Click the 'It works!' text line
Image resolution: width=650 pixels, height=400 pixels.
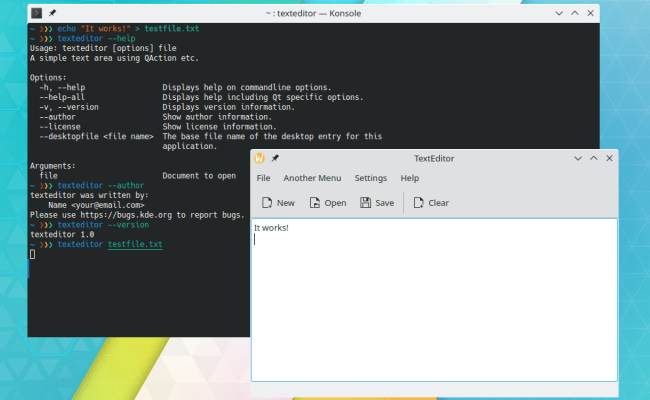[271, 228]
